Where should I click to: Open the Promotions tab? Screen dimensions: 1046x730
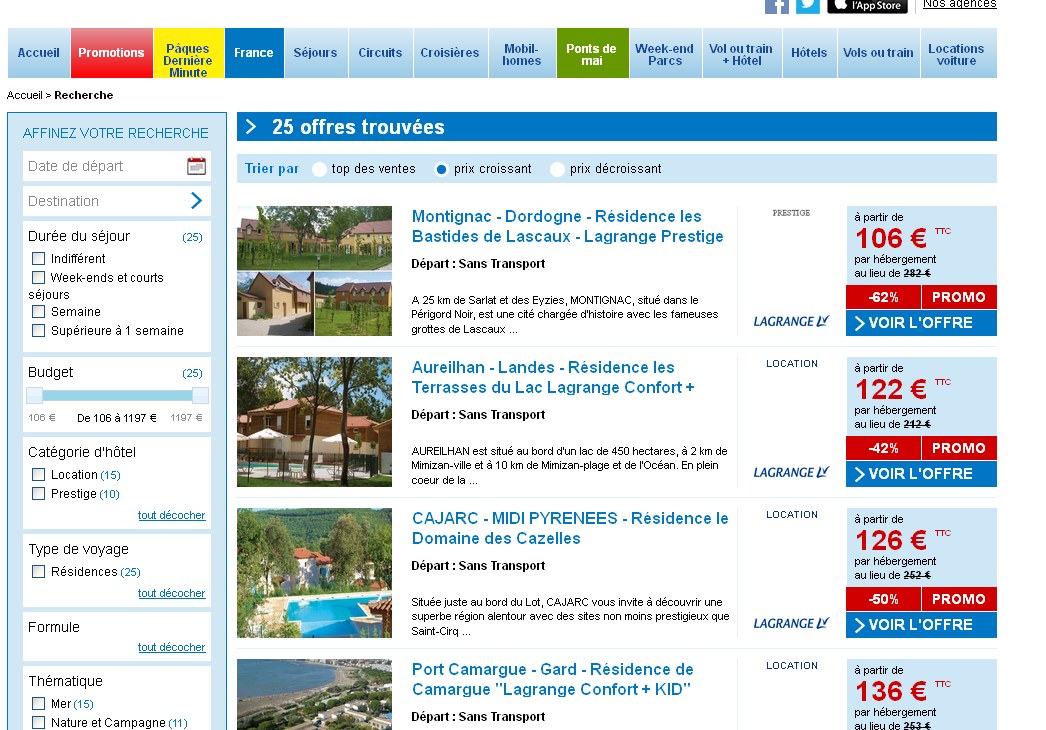[x=111, y=53]
